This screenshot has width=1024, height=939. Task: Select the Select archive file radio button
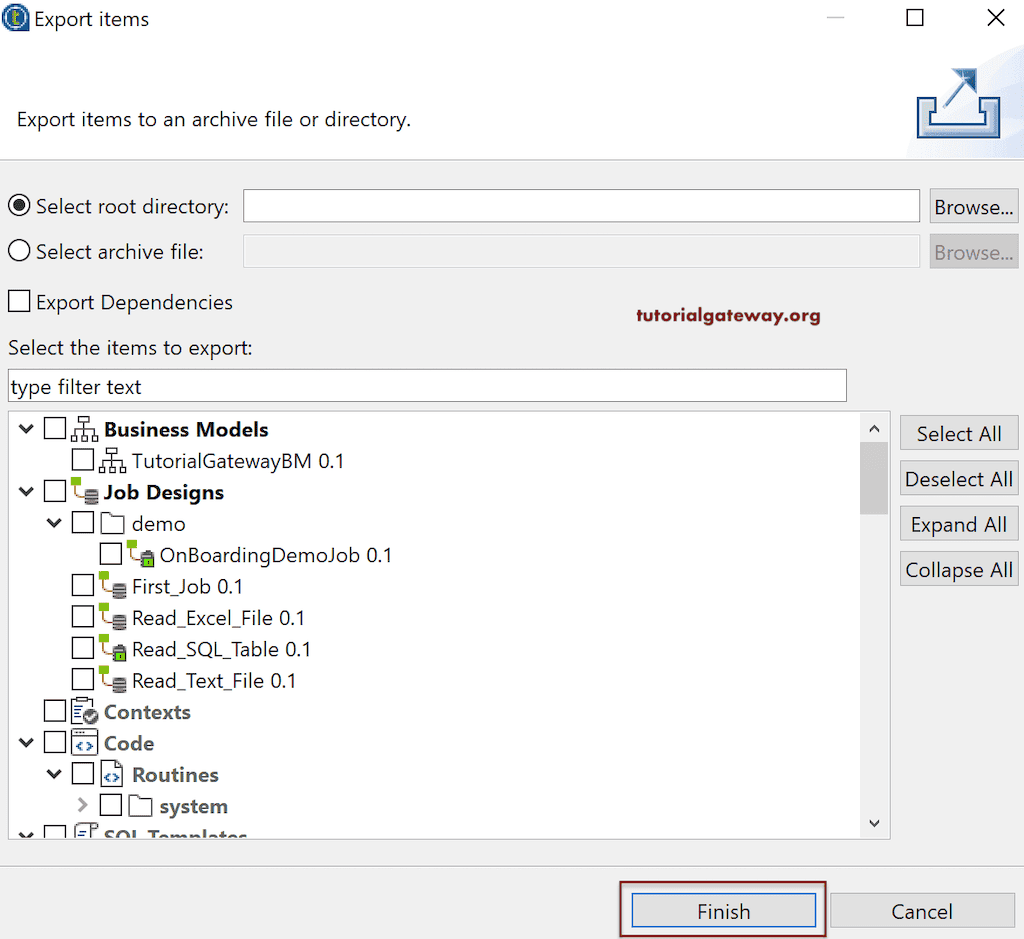tap(17, 251)
